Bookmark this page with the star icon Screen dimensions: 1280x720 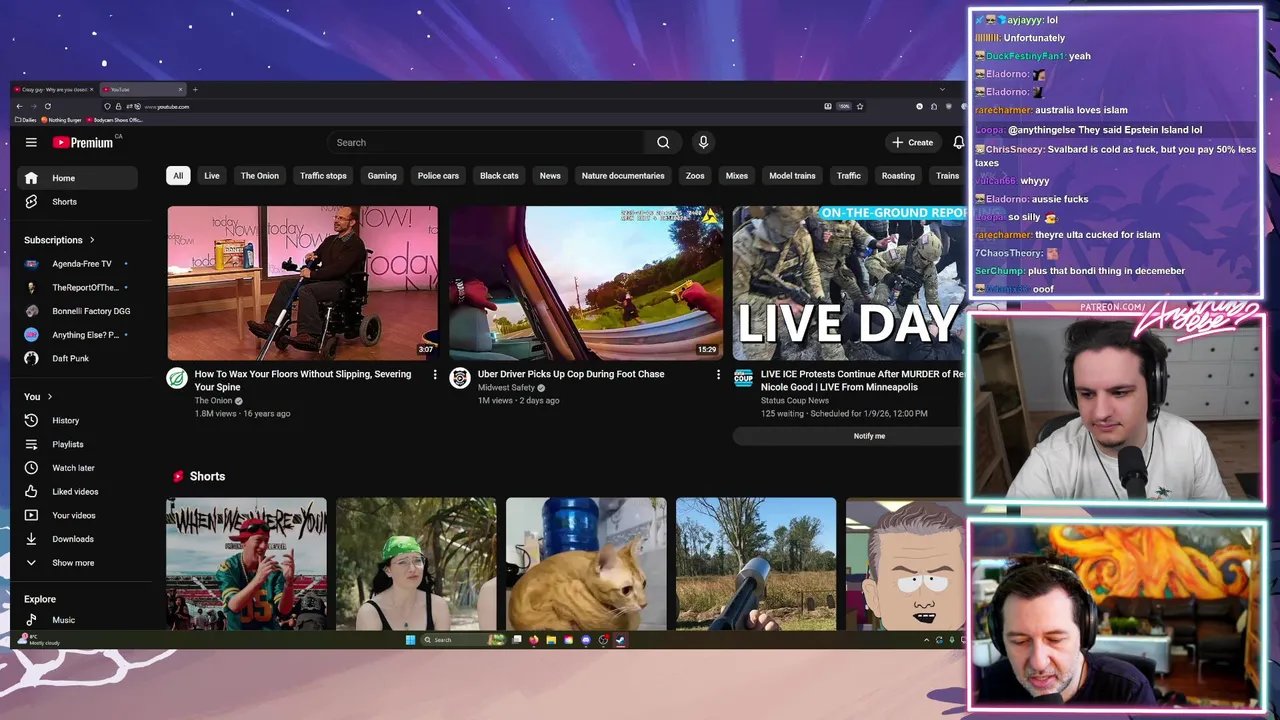pos(859,106)
